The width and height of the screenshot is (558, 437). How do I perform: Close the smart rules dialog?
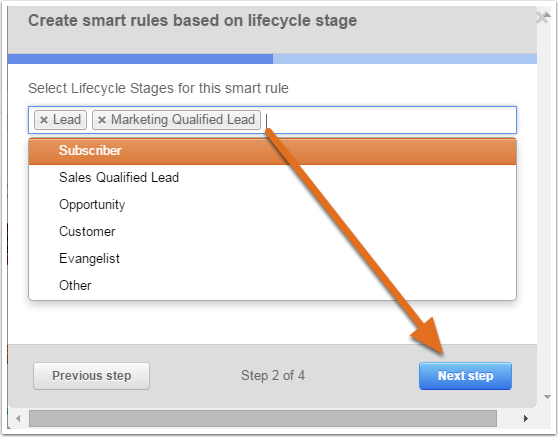point(542,17)
